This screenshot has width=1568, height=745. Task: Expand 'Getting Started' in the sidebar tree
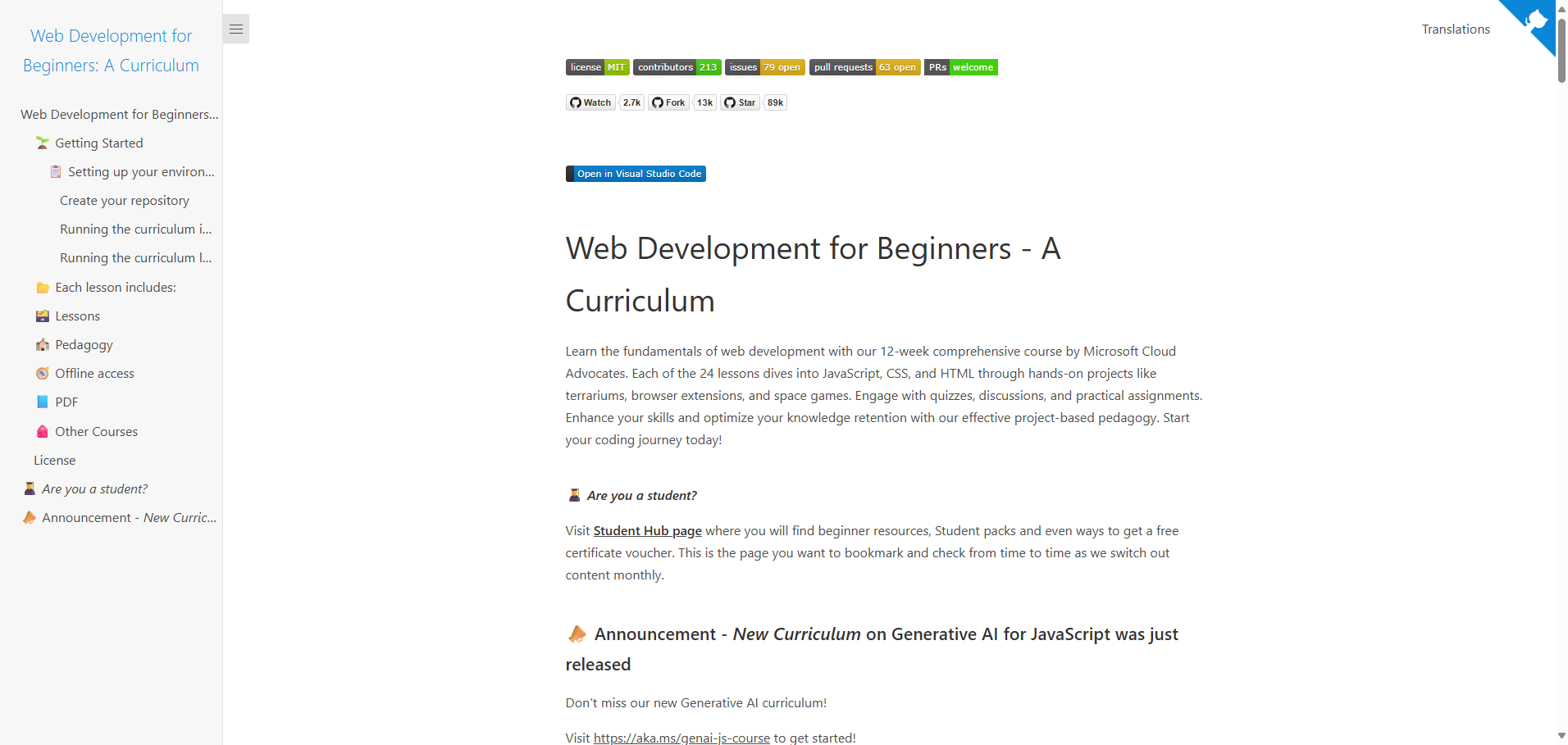coord(98,143)
